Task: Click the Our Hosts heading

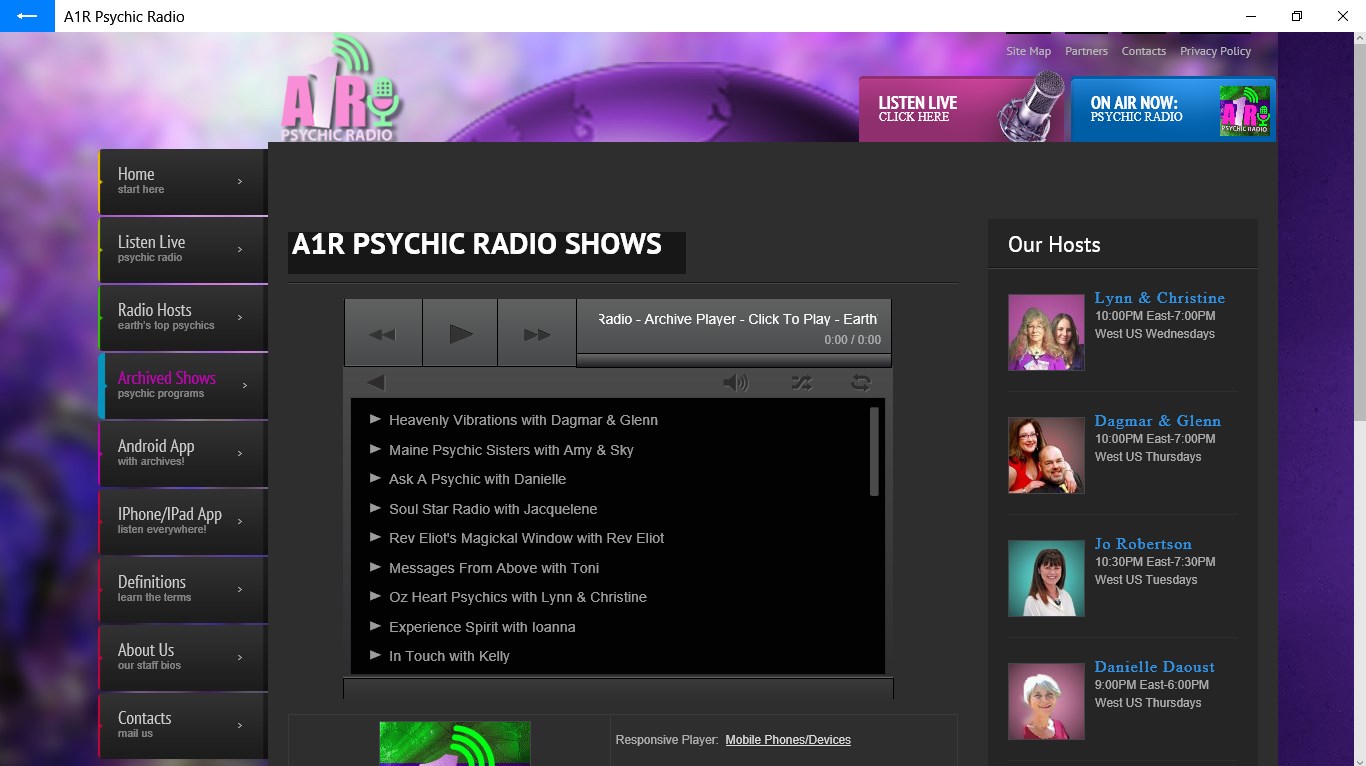Action: [1054, 245]
